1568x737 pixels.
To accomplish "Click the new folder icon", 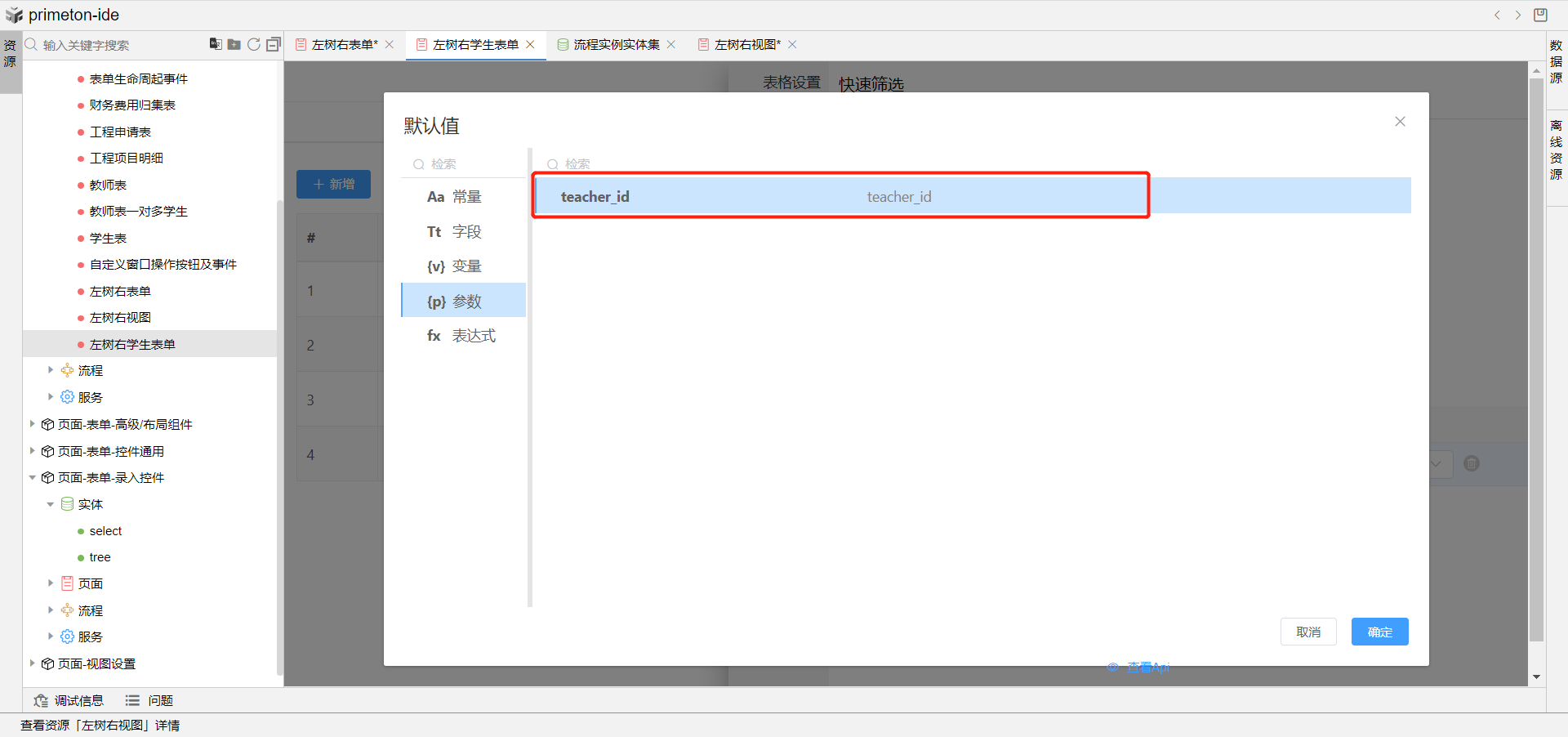I will coord(234,44).
